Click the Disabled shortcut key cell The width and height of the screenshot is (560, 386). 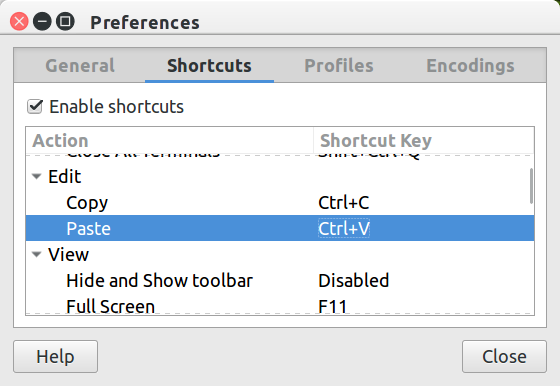tap(354, 281)
